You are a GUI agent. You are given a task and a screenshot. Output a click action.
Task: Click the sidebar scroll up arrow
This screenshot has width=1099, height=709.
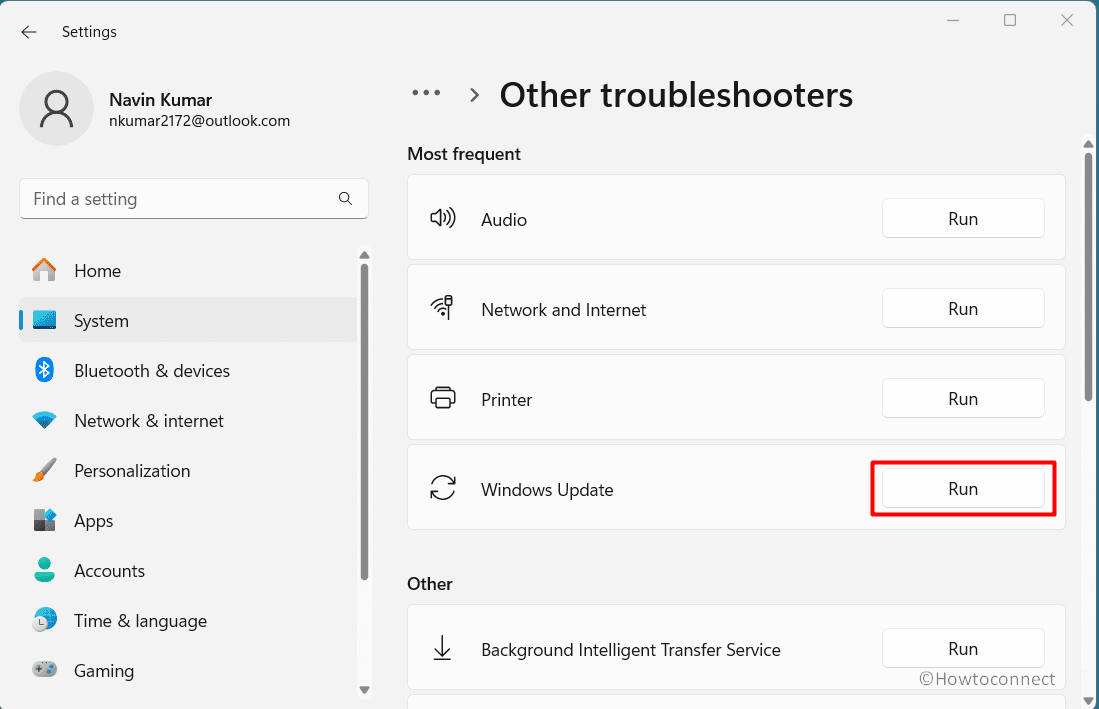(x=364, y=255)
